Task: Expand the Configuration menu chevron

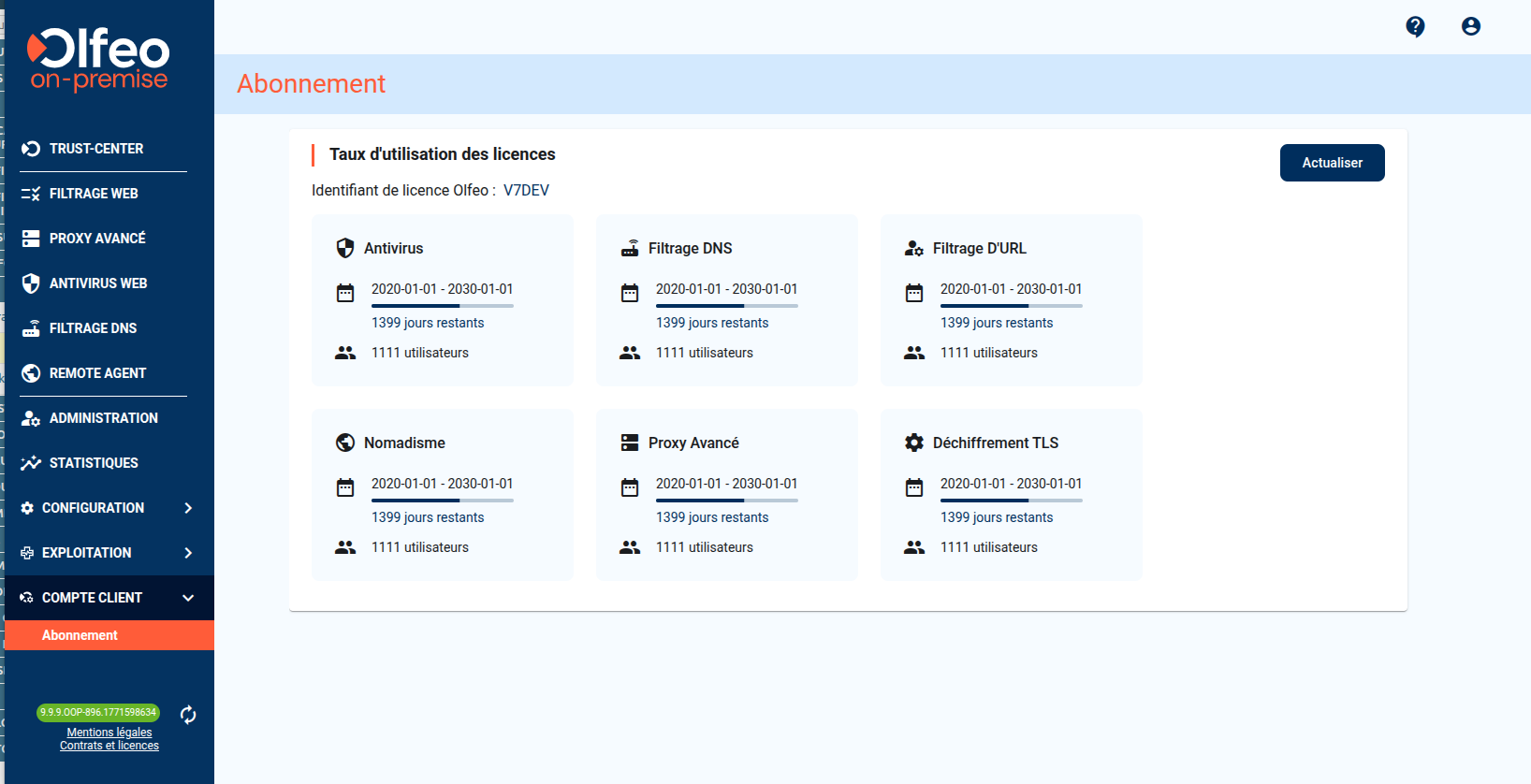Action: coord(188,508)
